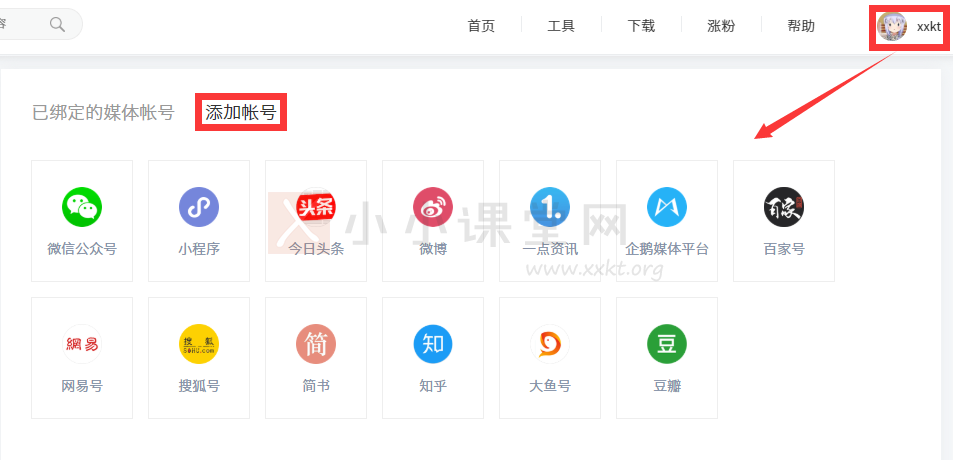
Task: Click the 企鹅媒体平台 label text
Action: [667, 249]
